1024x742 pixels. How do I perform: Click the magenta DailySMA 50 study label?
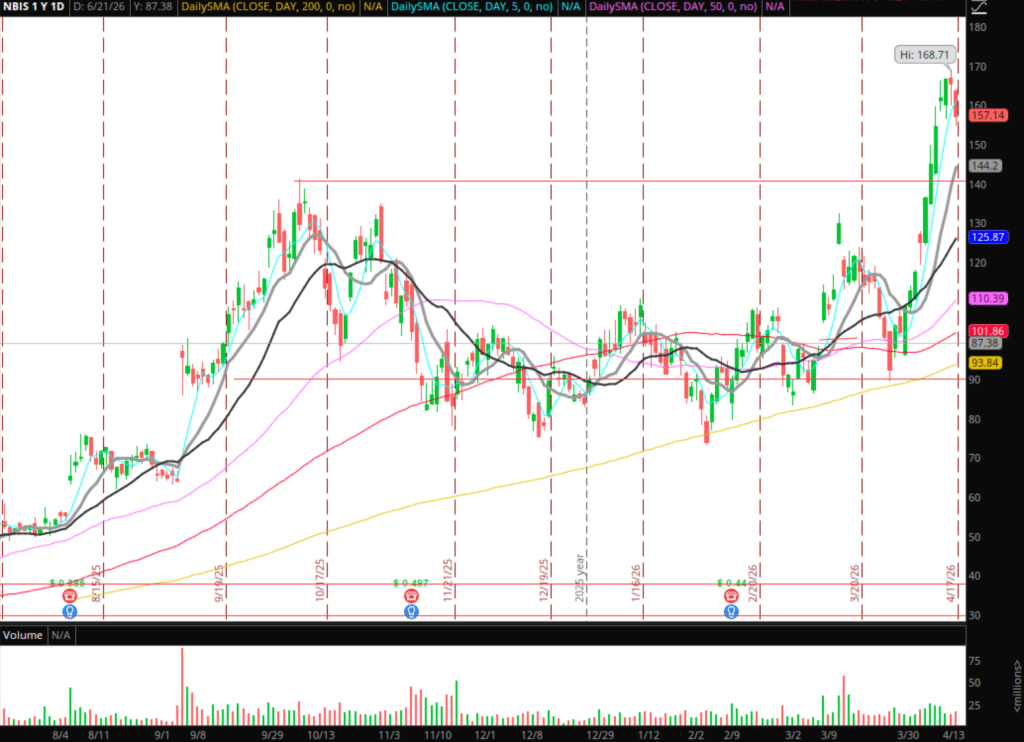click(673, 7)
